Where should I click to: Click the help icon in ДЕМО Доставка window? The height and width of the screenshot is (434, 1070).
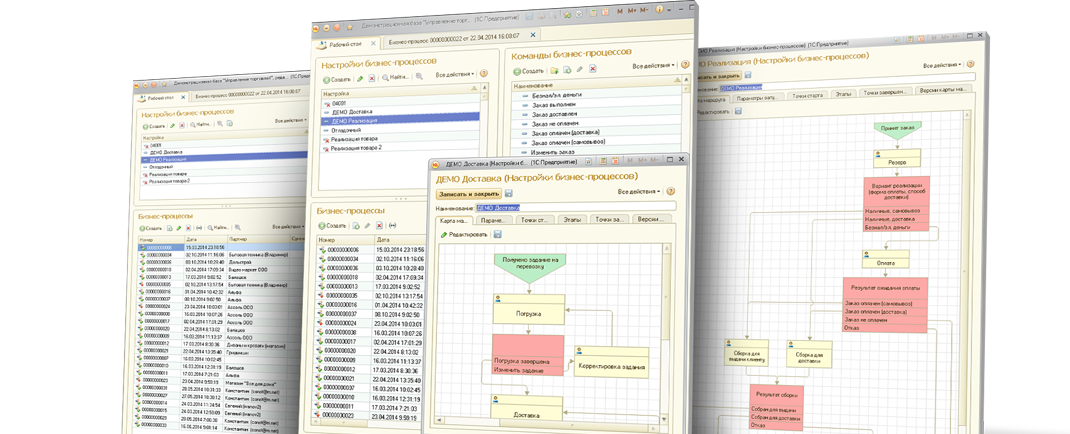[673, 190]
